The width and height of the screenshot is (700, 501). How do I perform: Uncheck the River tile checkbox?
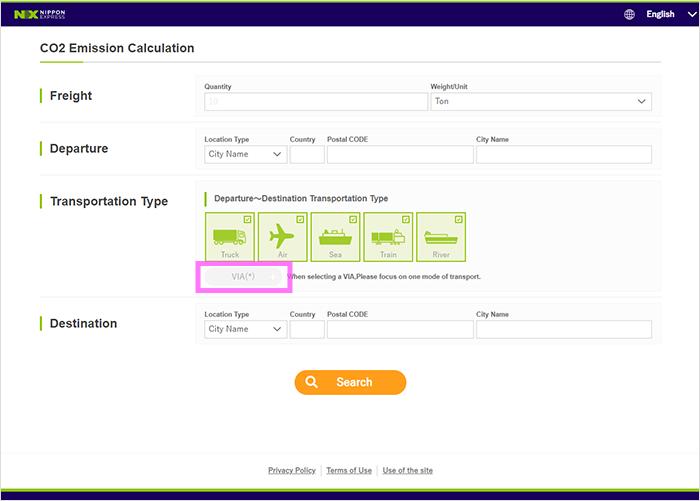point(458,219)
